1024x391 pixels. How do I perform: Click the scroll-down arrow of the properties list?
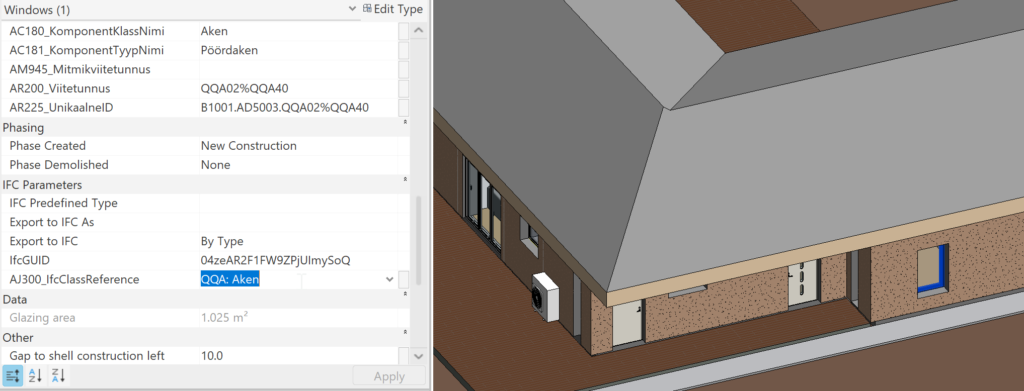419,356
